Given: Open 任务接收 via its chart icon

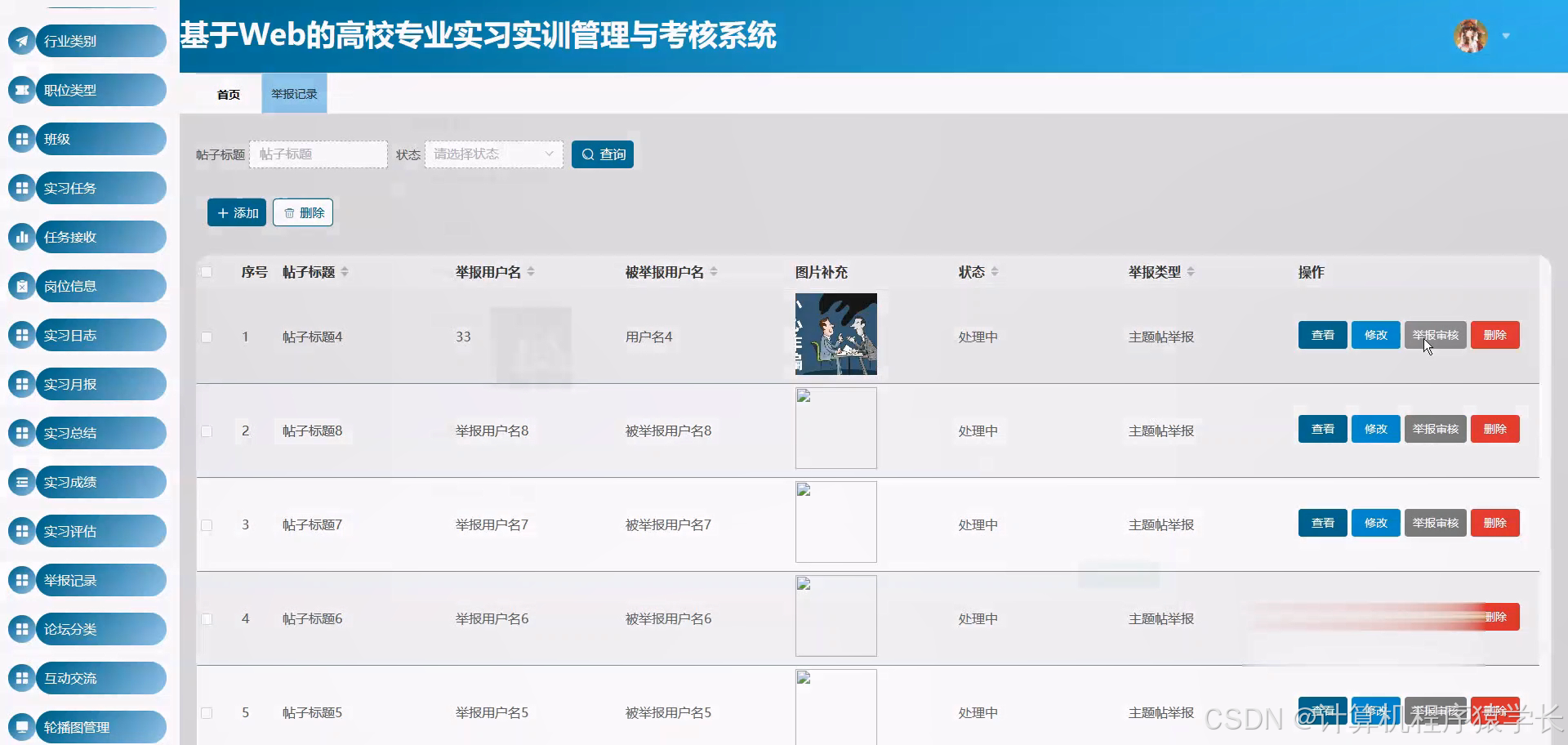Looking at the screenshot, I should tap(21, 237).
